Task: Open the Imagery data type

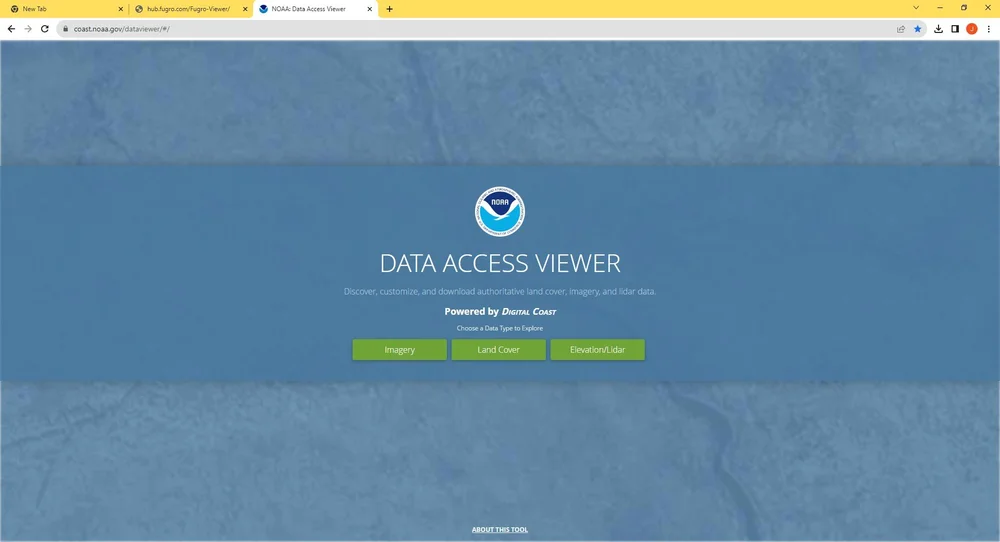Action: coord(399,349)
